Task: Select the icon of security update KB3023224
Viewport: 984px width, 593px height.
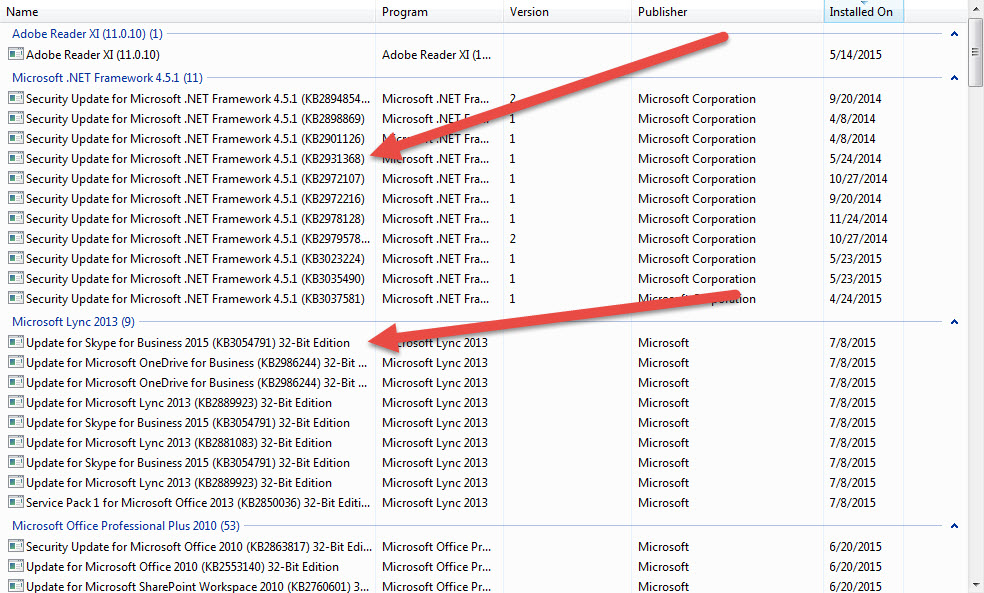Action: pos(16,259)
